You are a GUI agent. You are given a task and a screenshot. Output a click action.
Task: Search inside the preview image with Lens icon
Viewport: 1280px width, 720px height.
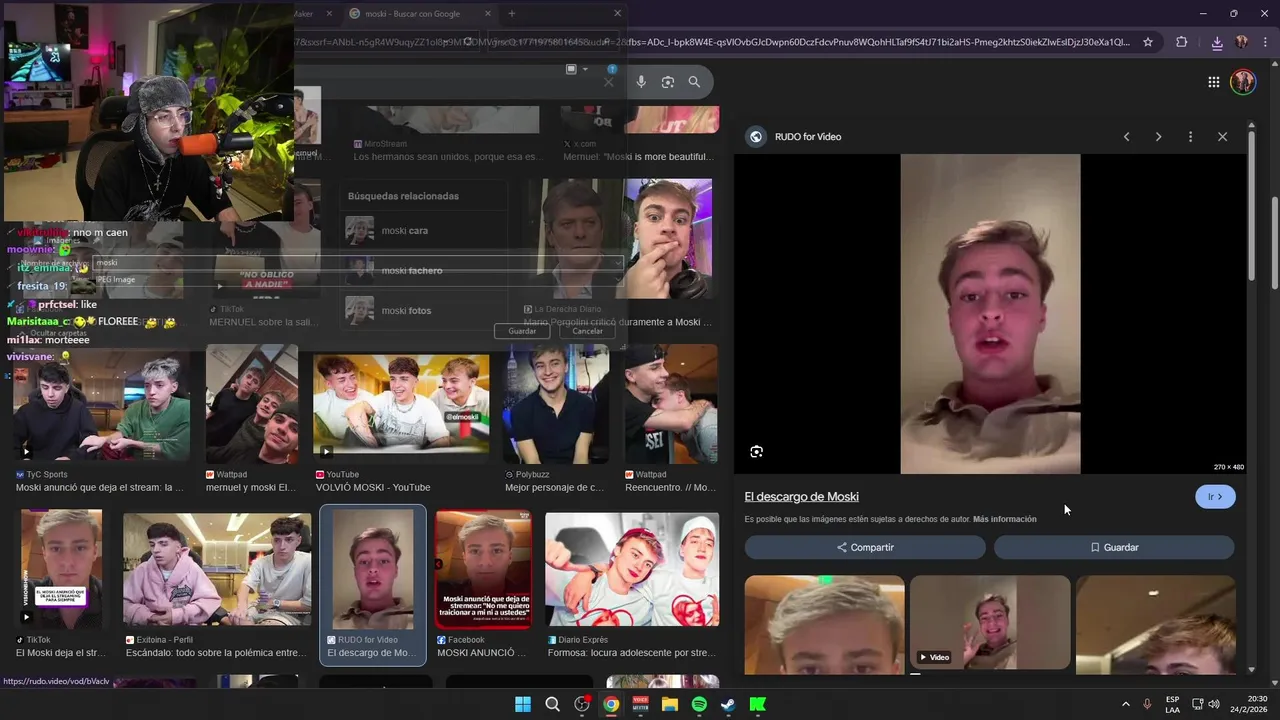[757, 451]
